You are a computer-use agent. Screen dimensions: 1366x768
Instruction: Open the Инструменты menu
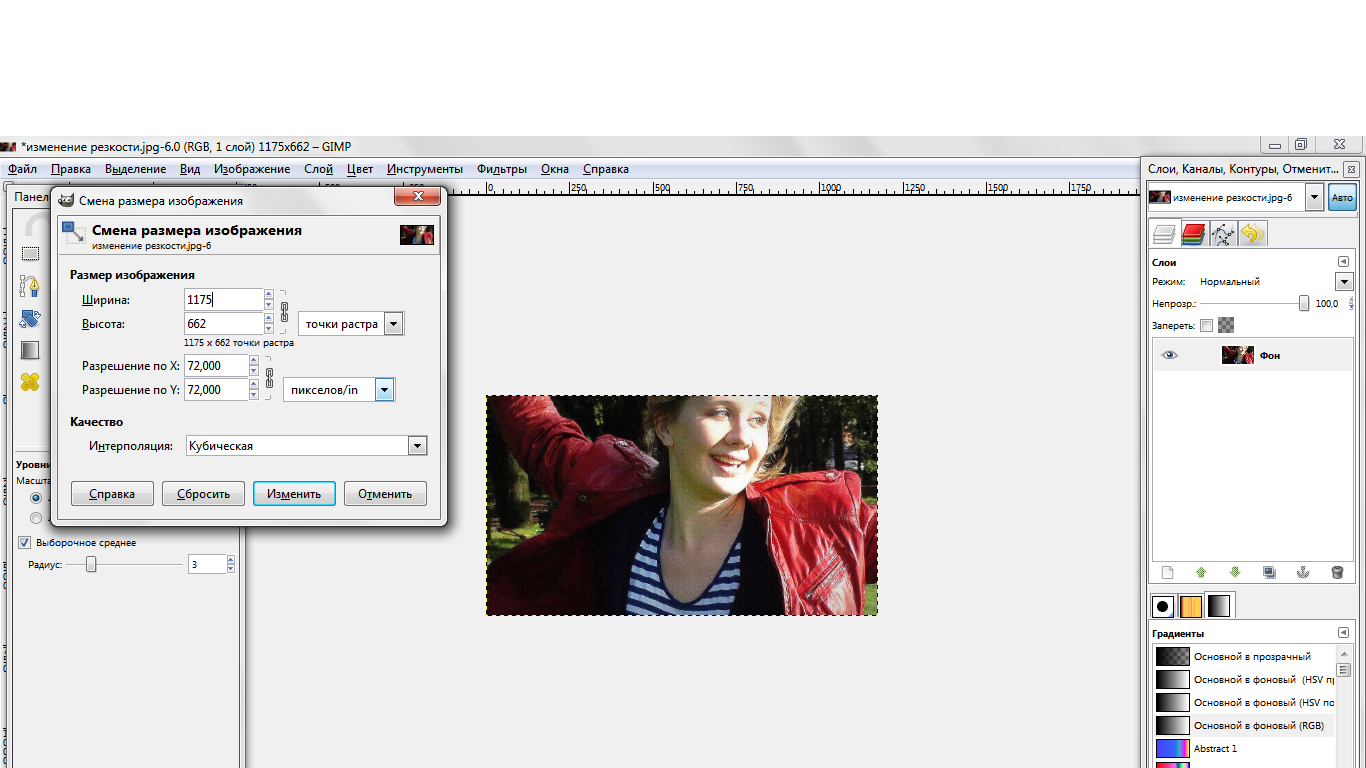(x=425, y=169)
